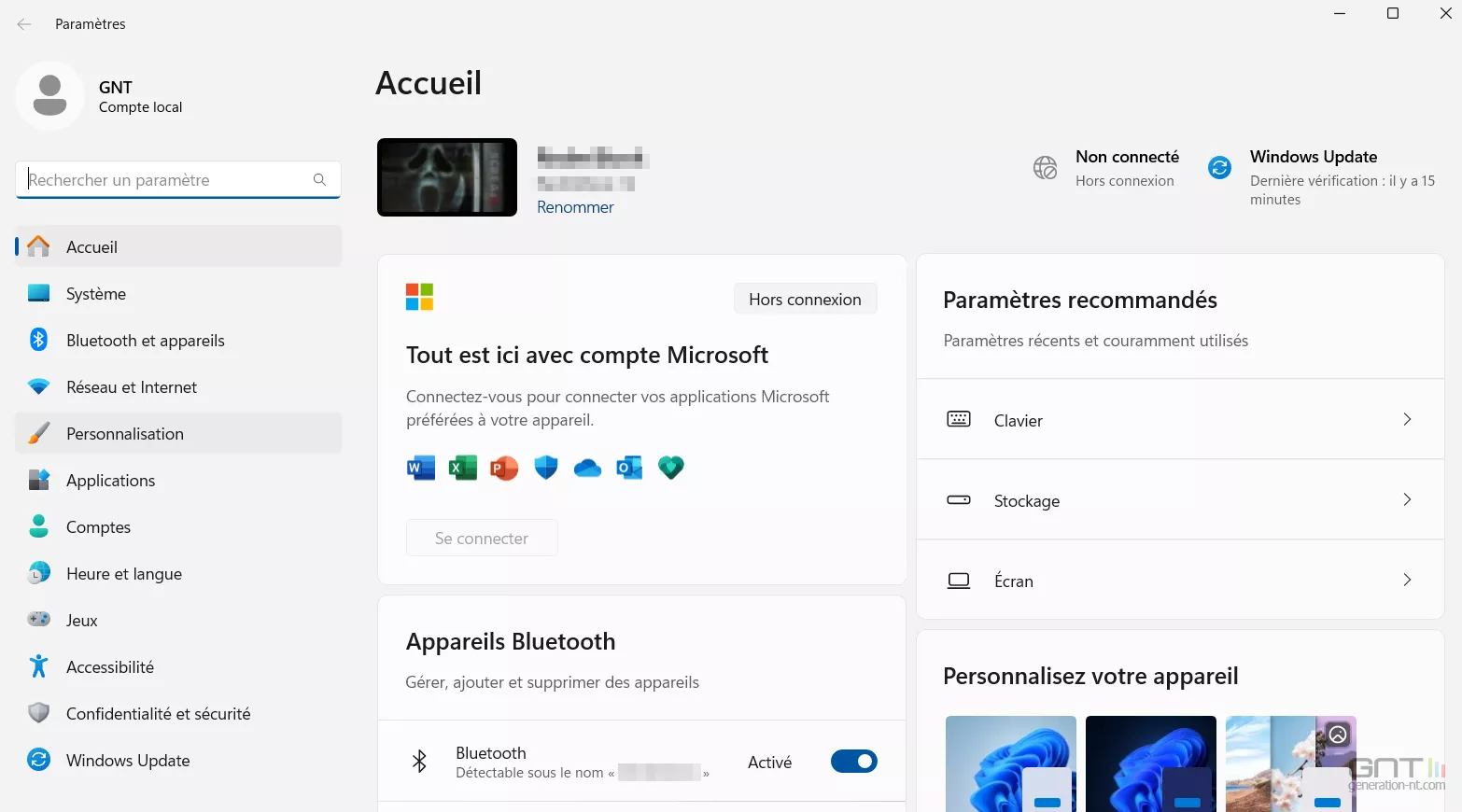Click the Accueil home icon in sidebar
Image resolution: width=1462 pixels, height=812 pixels.
coord(38,246)
